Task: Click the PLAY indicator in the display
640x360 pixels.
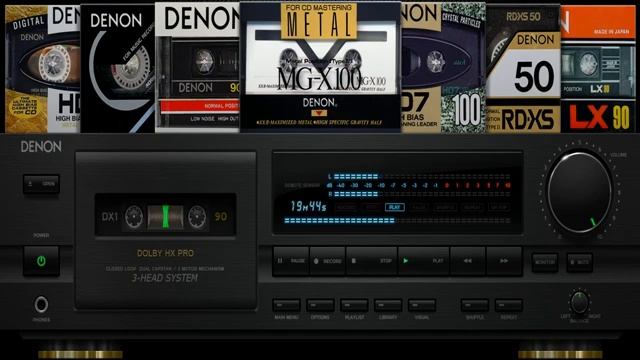Action: coord(395,207)
